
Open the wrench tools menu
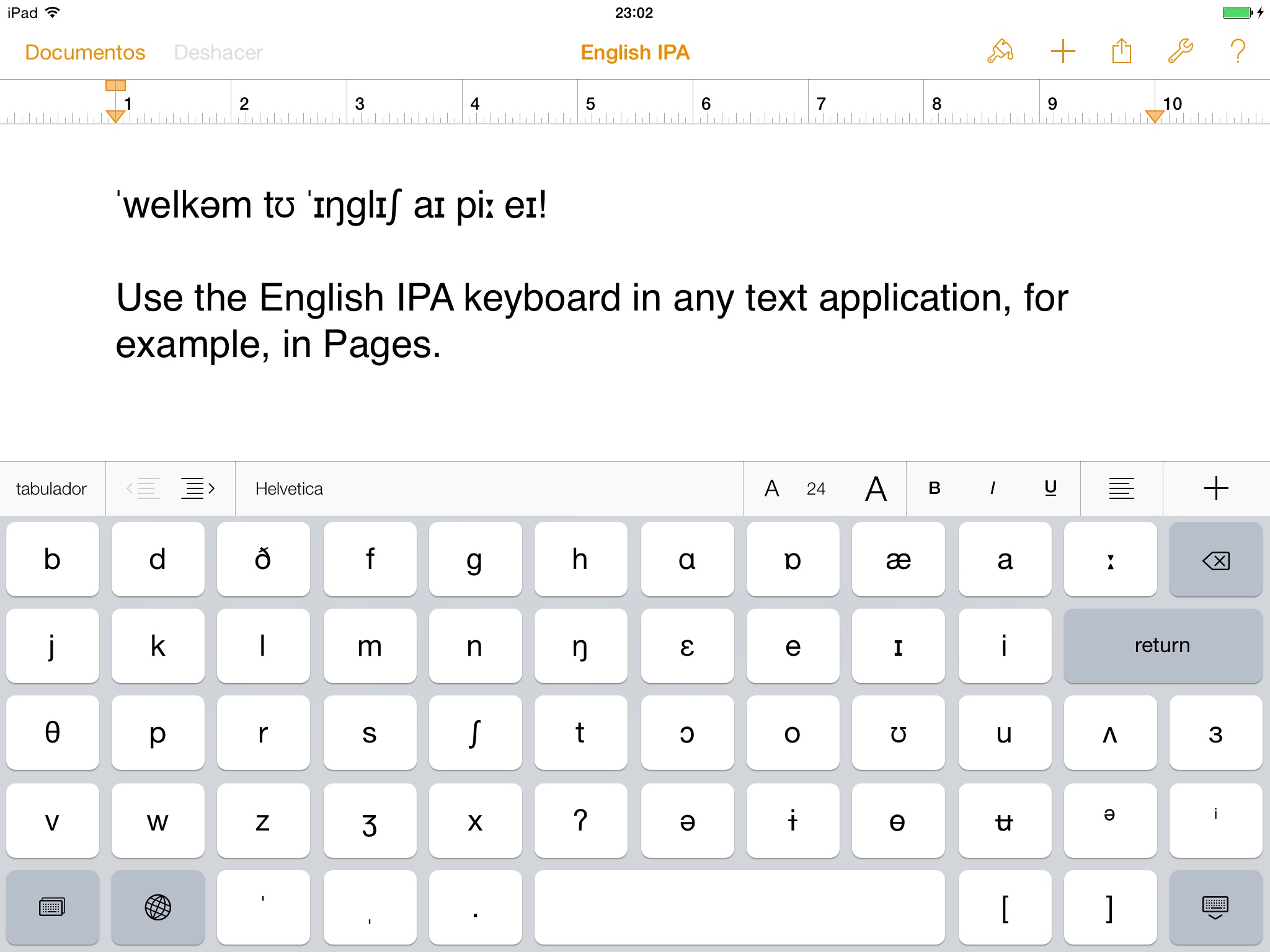click(1180, 51)
